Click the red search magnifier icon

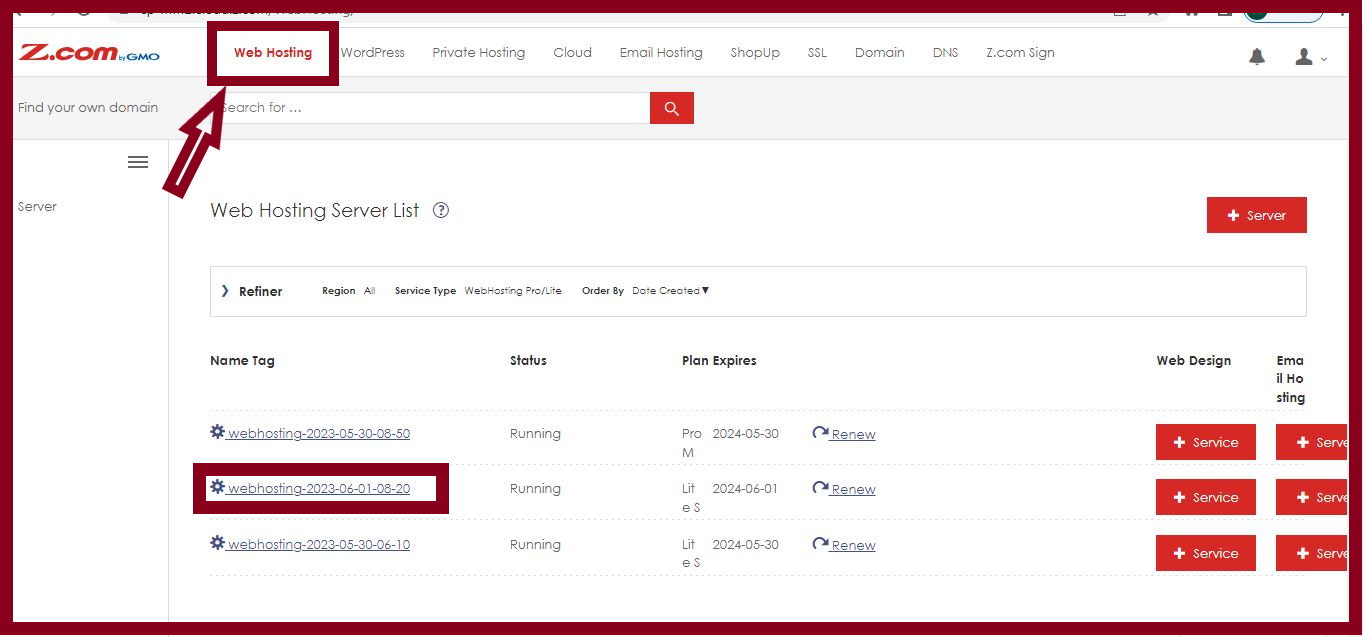tap(671, 107)
